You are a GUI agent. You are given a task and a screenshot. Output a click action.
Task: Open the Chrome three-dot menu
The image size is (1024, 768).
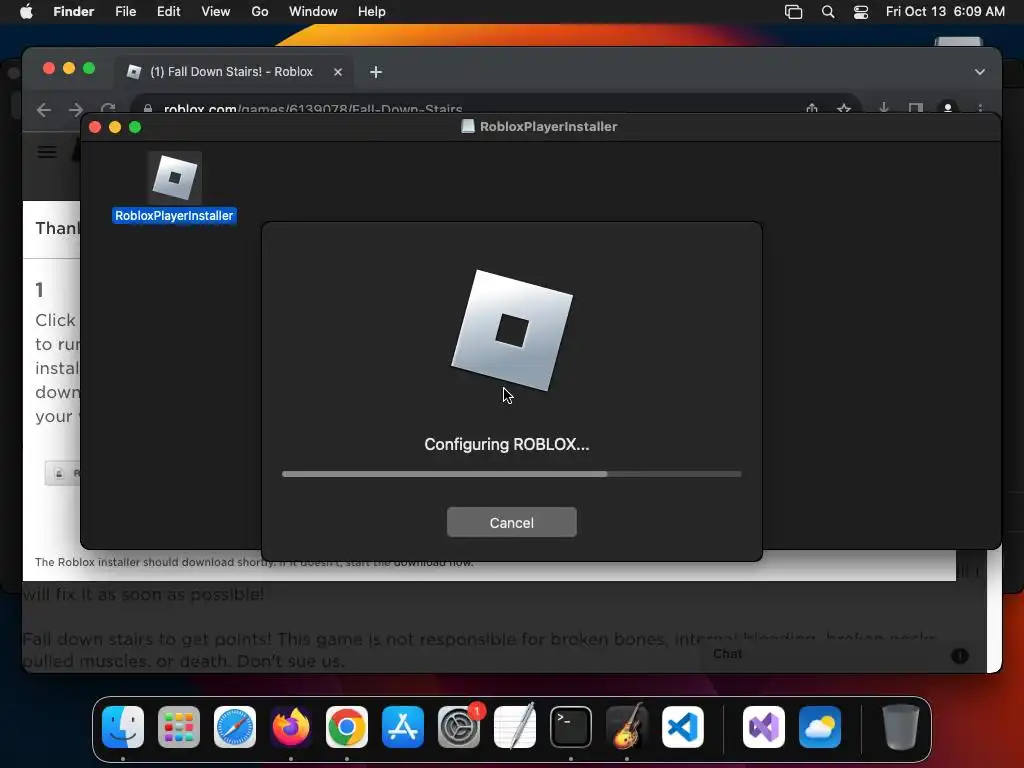[980, 108]
